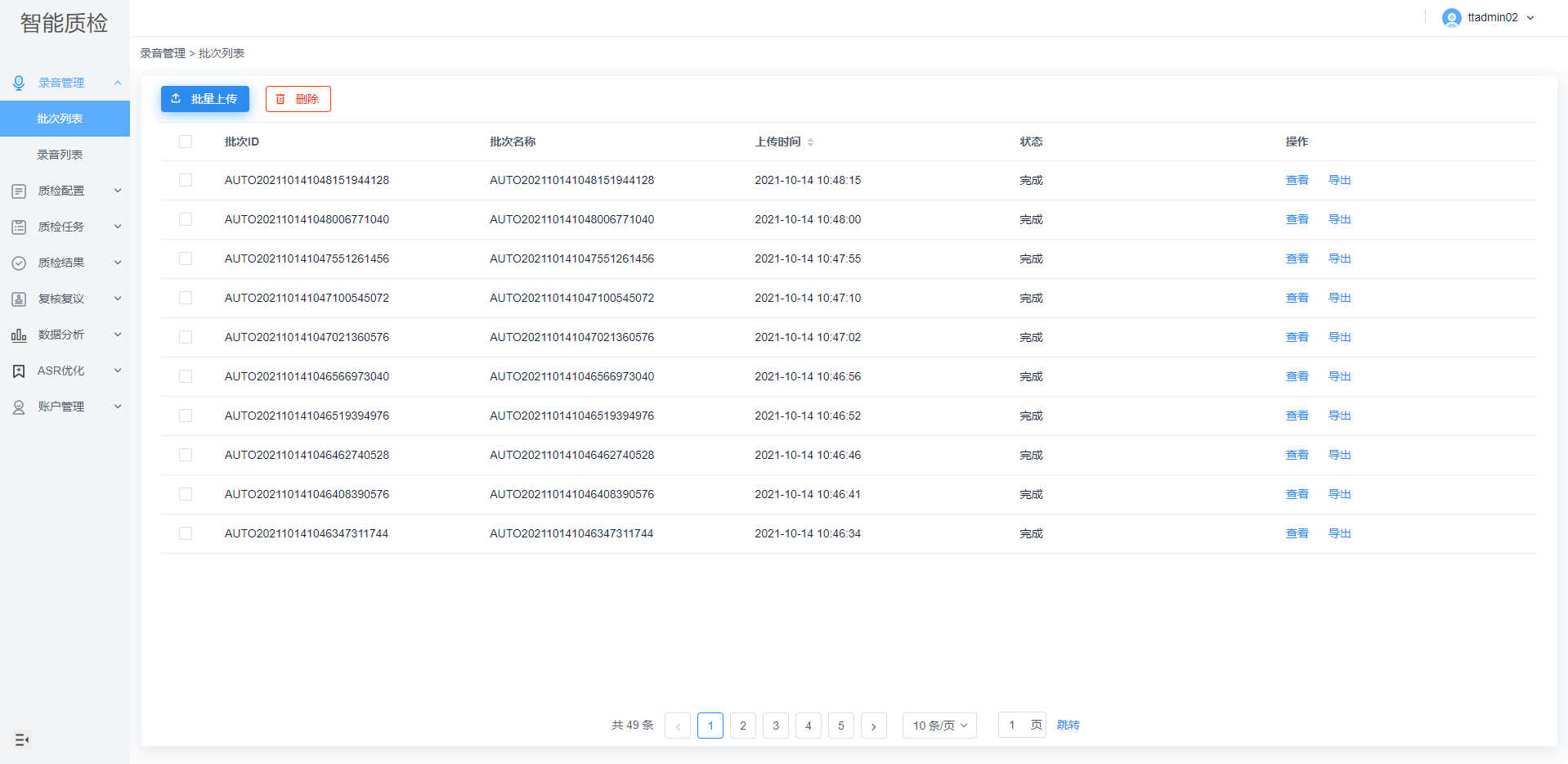
Task: Click the 质检配置 sidebar icon
Action: click(19, 191)
